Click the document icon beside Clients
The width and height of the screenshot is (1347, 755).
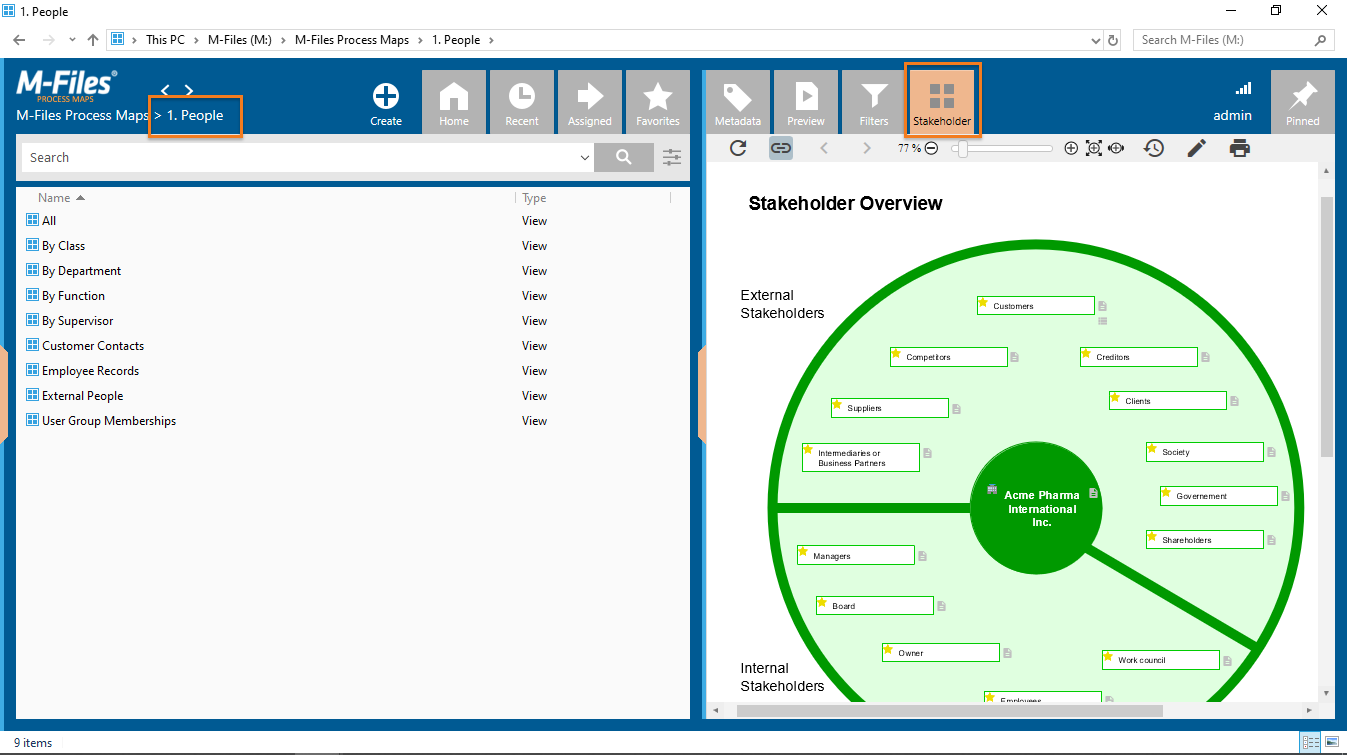click(x=1235, y=401)
